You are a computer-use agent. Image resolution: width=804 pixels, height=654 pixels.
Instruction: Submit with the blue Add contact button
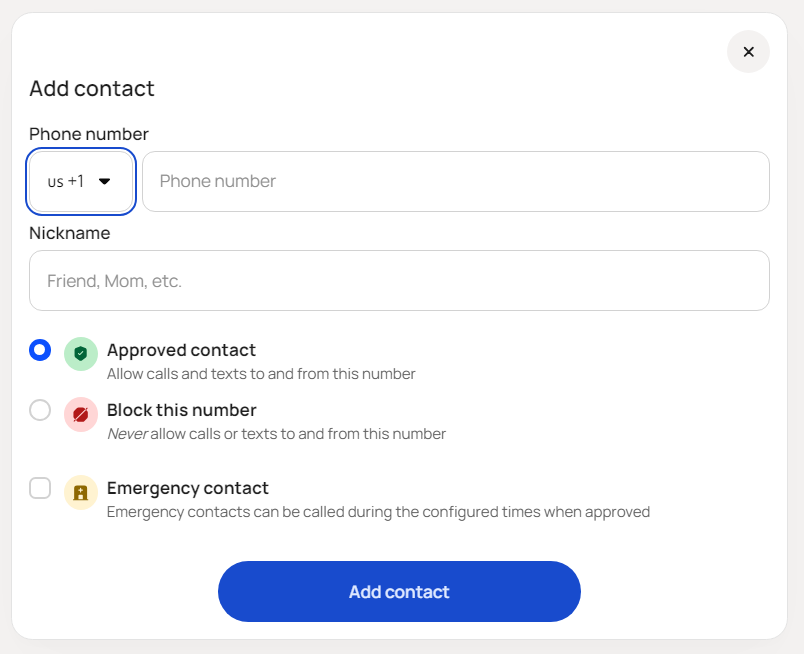[x=399, y=591]
